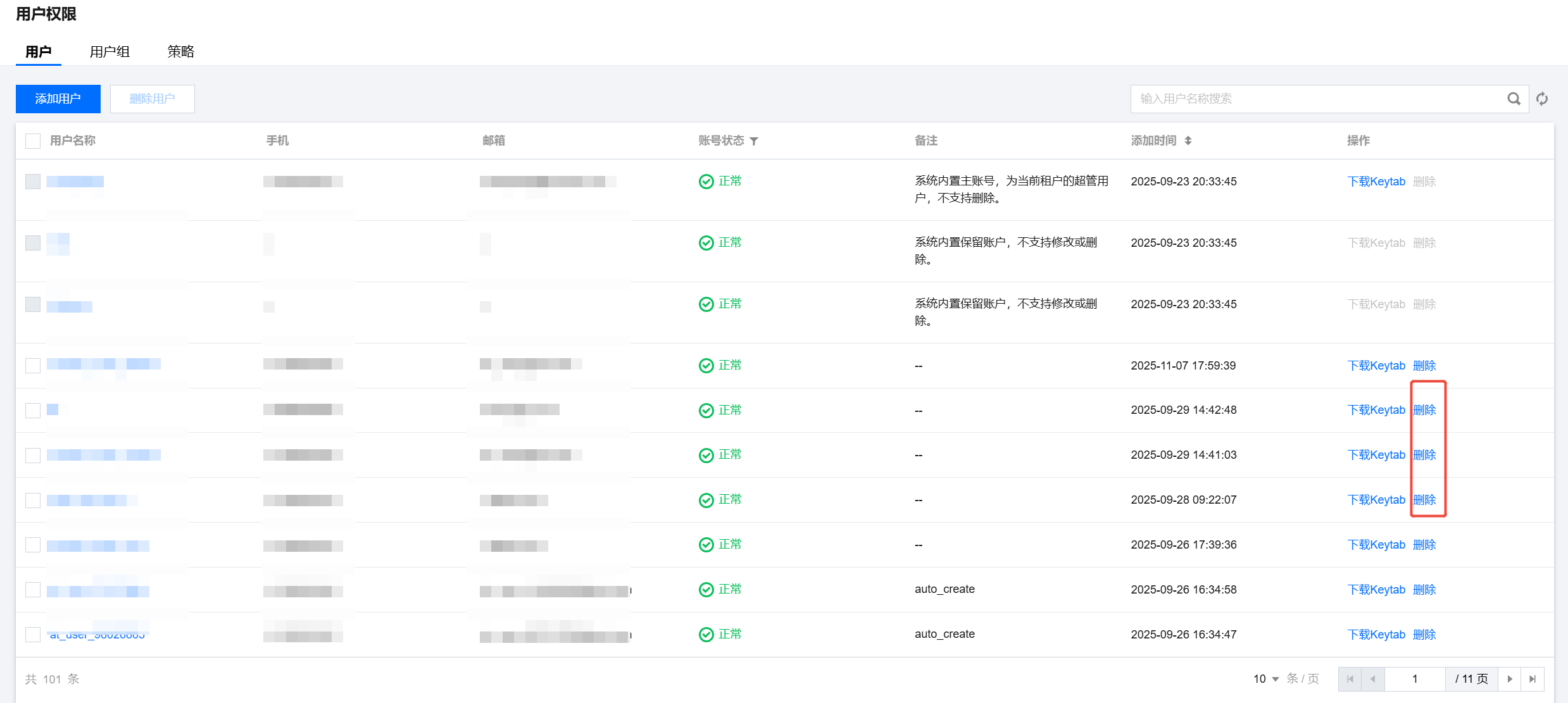Switch to the 策略 tab
This screenshot has height=703, width=1568.
(x=180, y=52)
